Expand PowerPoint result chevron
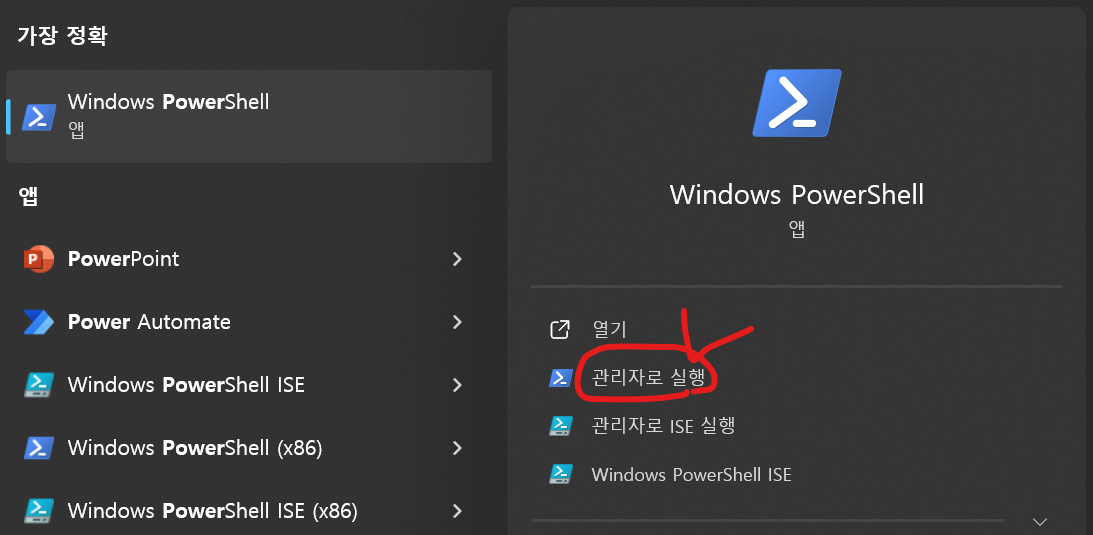This screenshot has width=1093, height=535. (457, 259)
